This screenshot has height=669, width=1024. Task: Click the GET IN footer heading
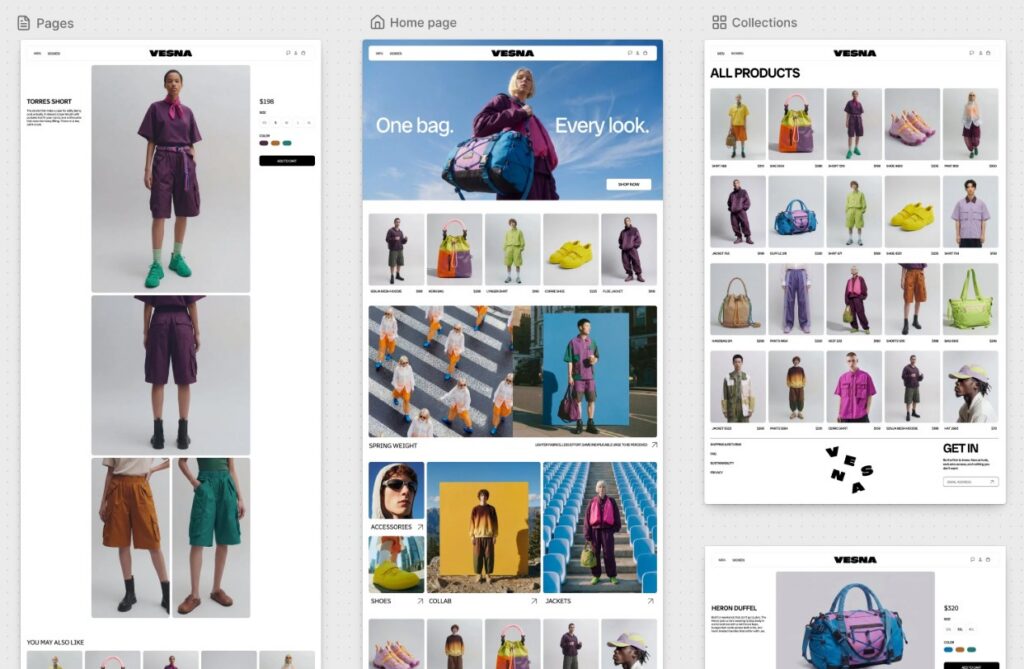(x=960, y=448)
